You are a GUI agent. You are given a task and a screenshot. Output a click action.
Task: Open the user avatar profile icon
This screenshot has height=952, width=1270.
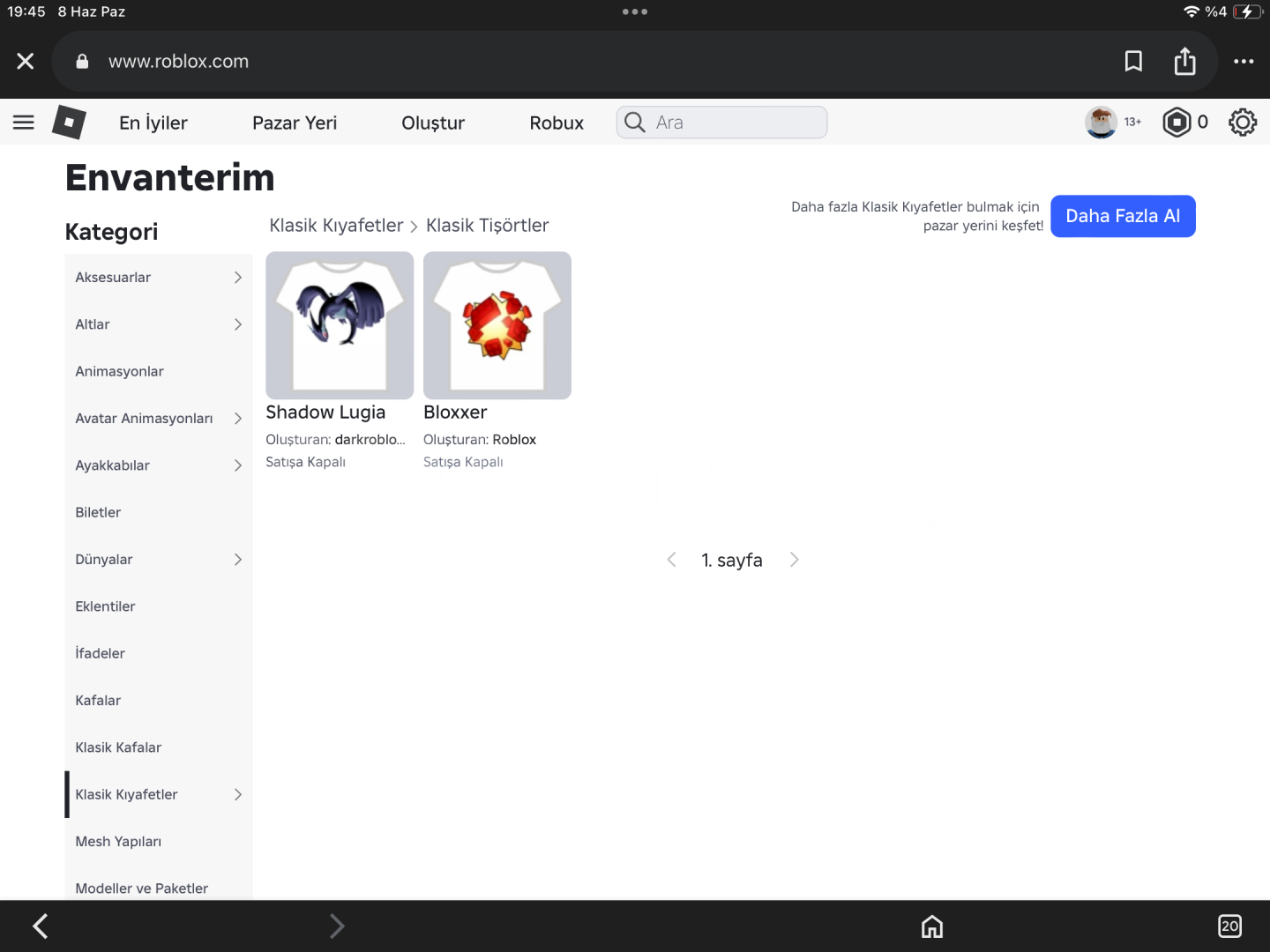point(1101,123)
